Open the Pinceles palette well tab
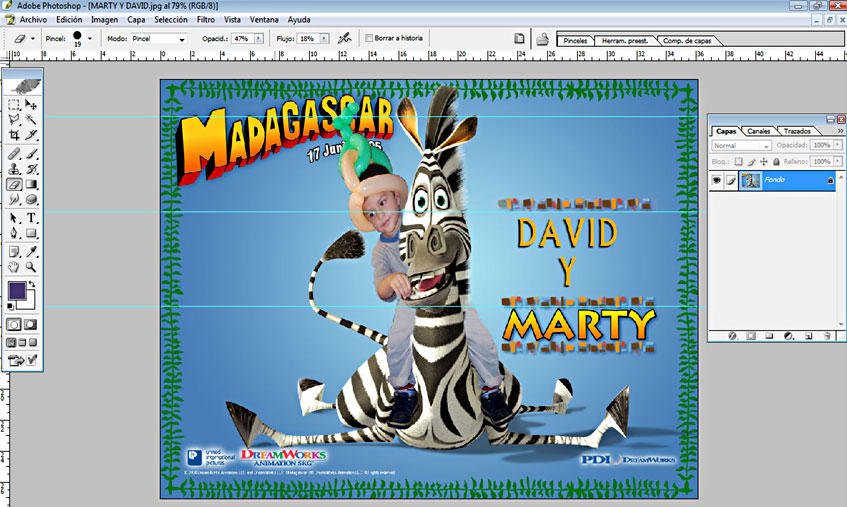The height and width of the screenshot is (507, 847). tap(575, 40)
